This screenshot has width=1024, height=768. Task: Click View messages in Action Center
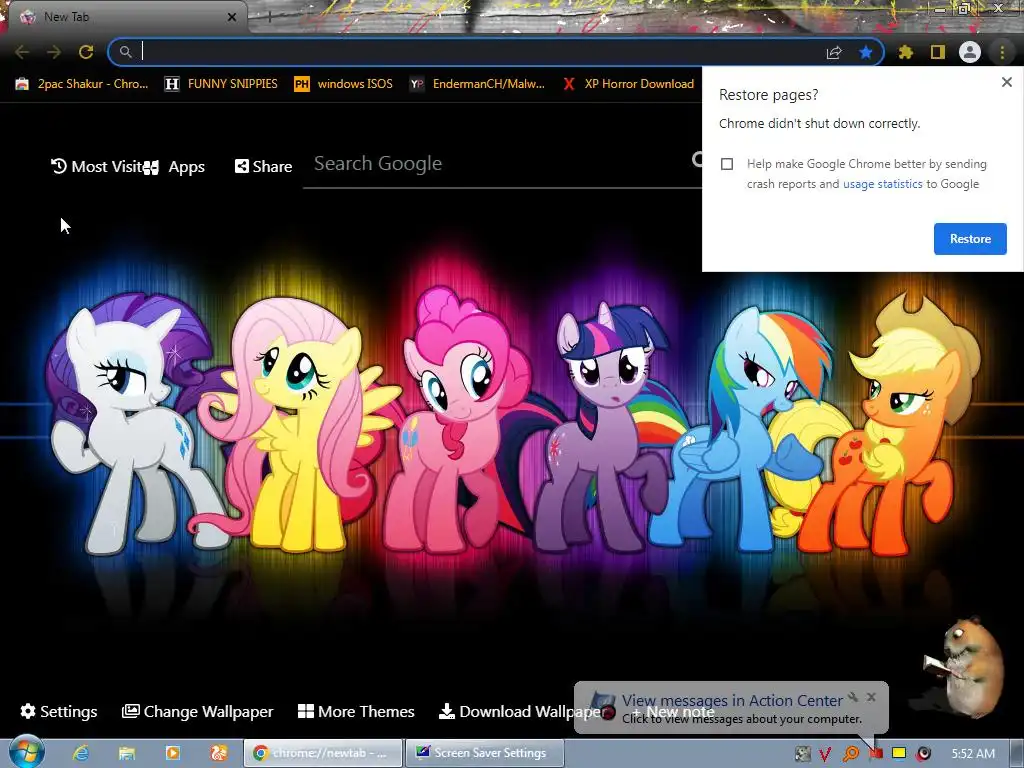(x=732, y=700)
